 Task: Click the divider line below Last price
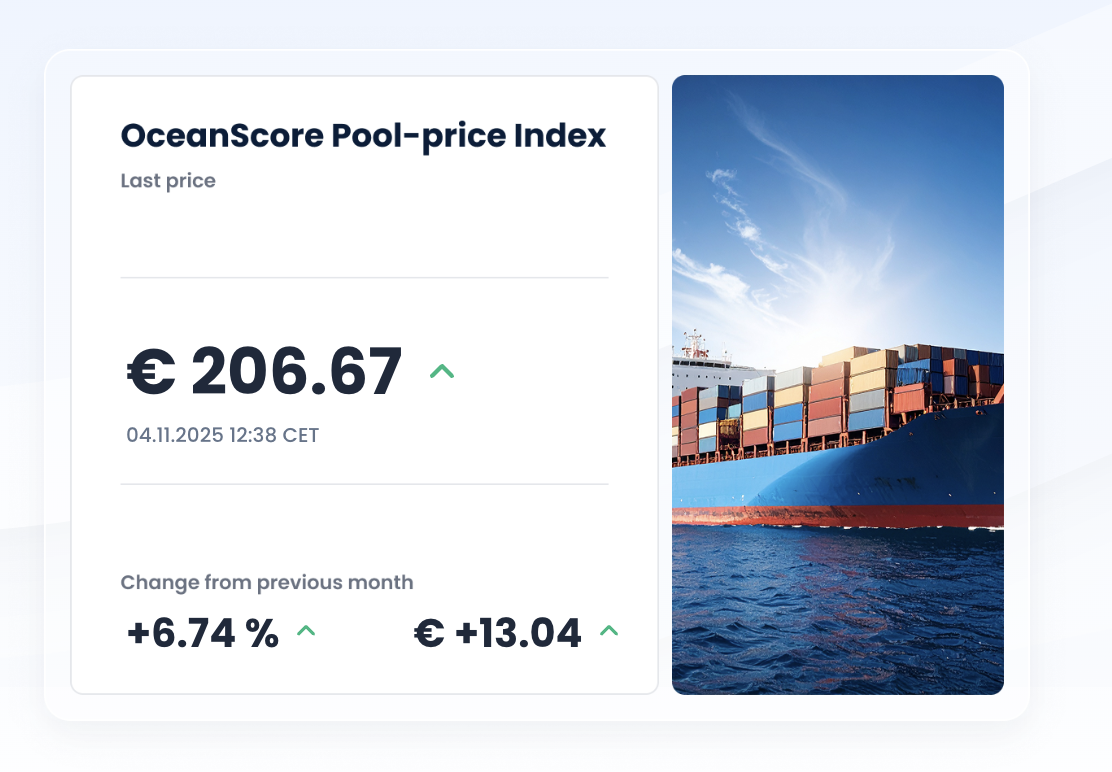coord(363,277)
